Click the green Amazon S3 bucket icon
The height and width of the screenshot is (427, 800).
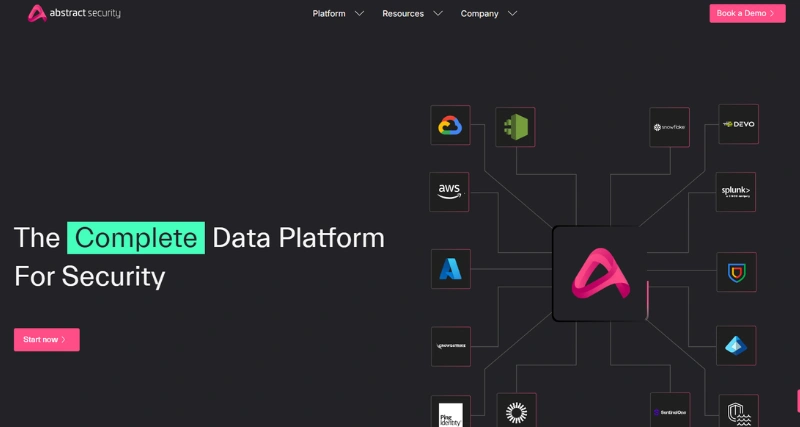coord(515,127)
